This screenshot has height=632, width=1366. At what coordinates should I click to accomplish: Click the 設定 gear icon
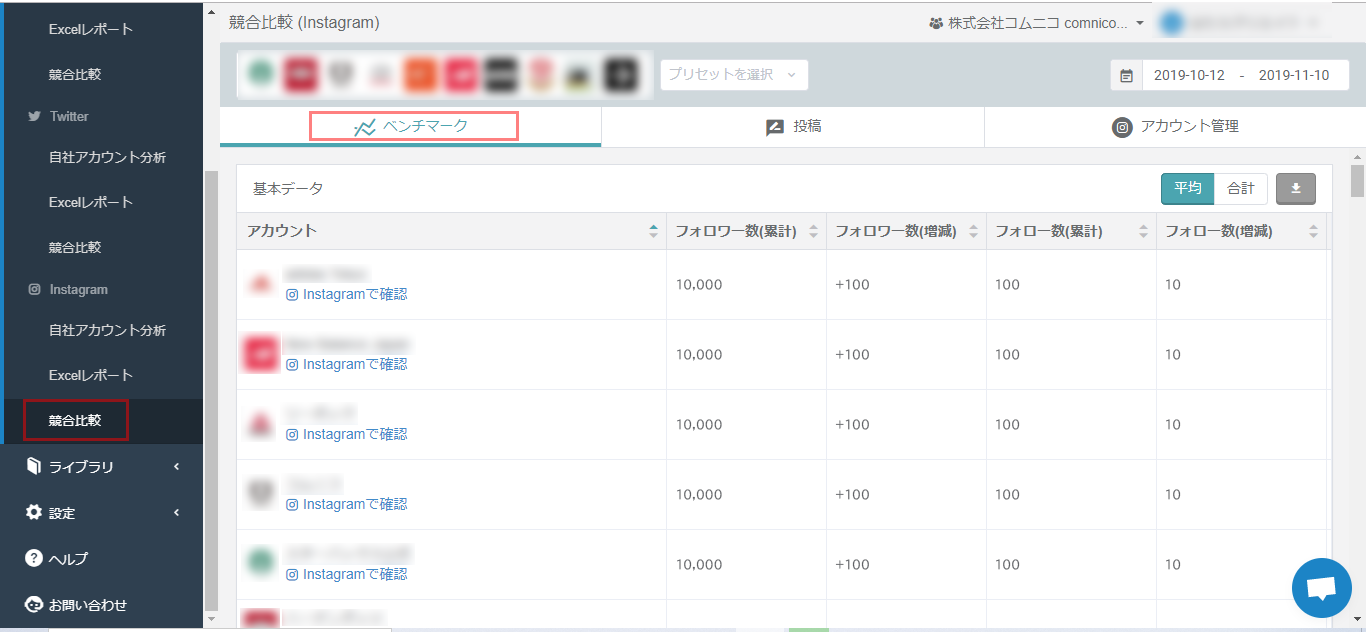34,512
